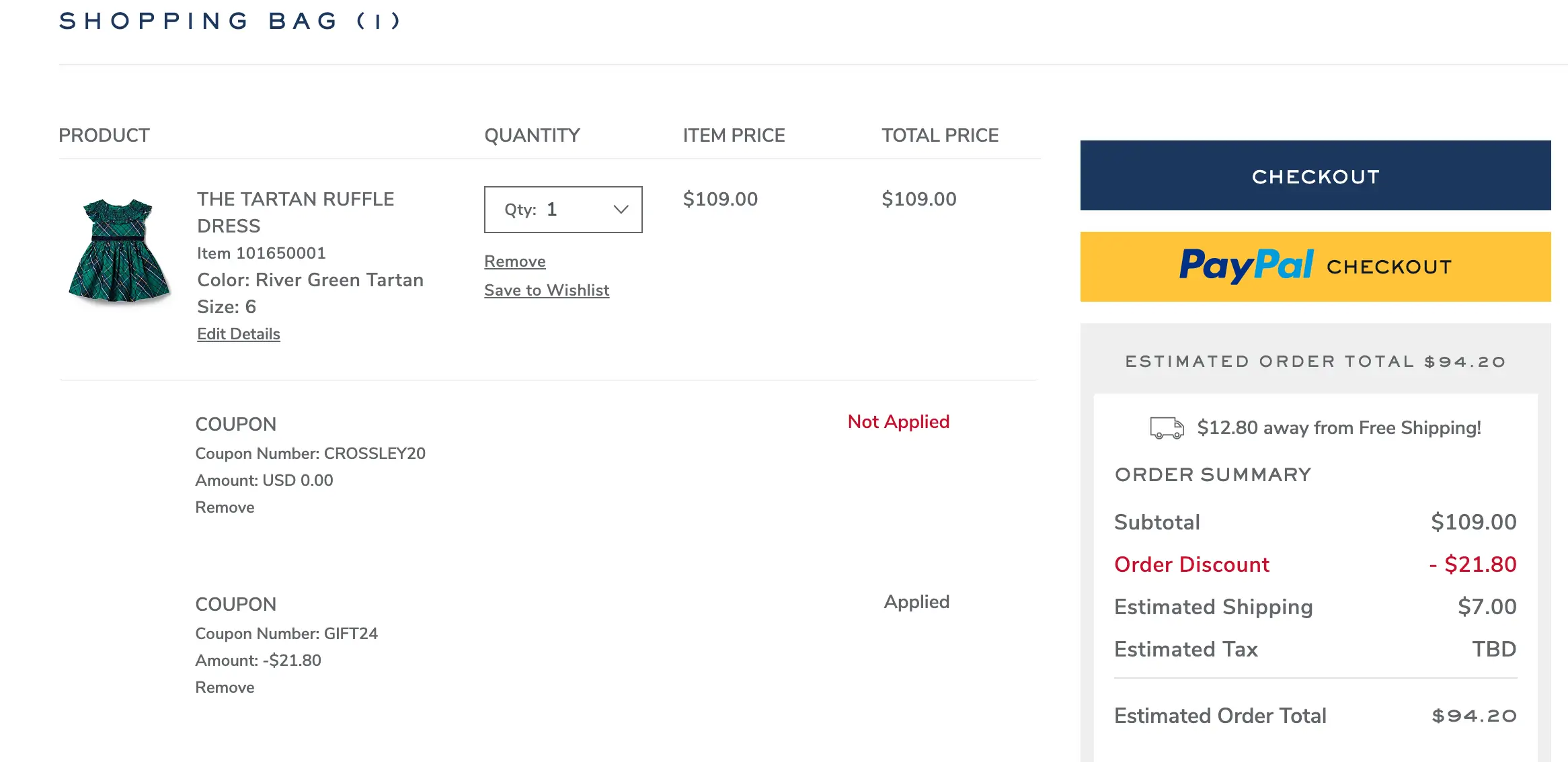
Task: Save the dress to Wishlist
Action: (546, 290)
